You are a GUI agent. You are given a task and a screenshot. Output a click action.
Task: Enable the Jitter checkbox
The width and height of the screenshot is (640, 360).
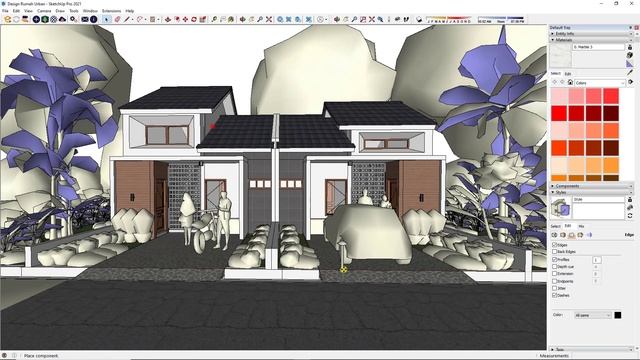tap(555, 288)
